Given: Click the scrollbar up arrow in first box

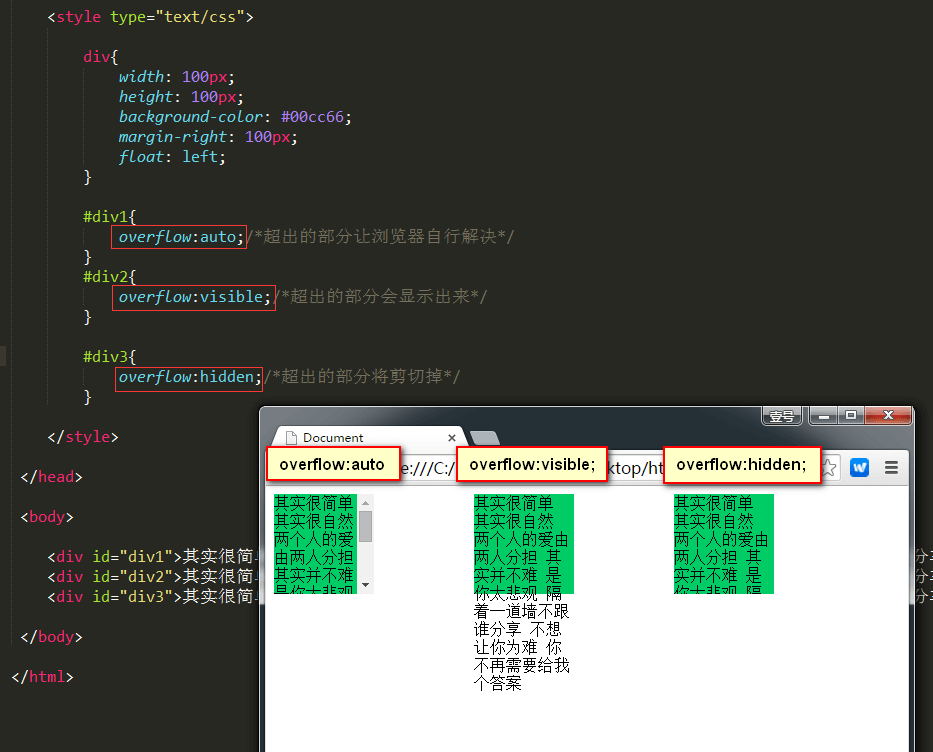Looking at the screenshot, I should (365, 503).
